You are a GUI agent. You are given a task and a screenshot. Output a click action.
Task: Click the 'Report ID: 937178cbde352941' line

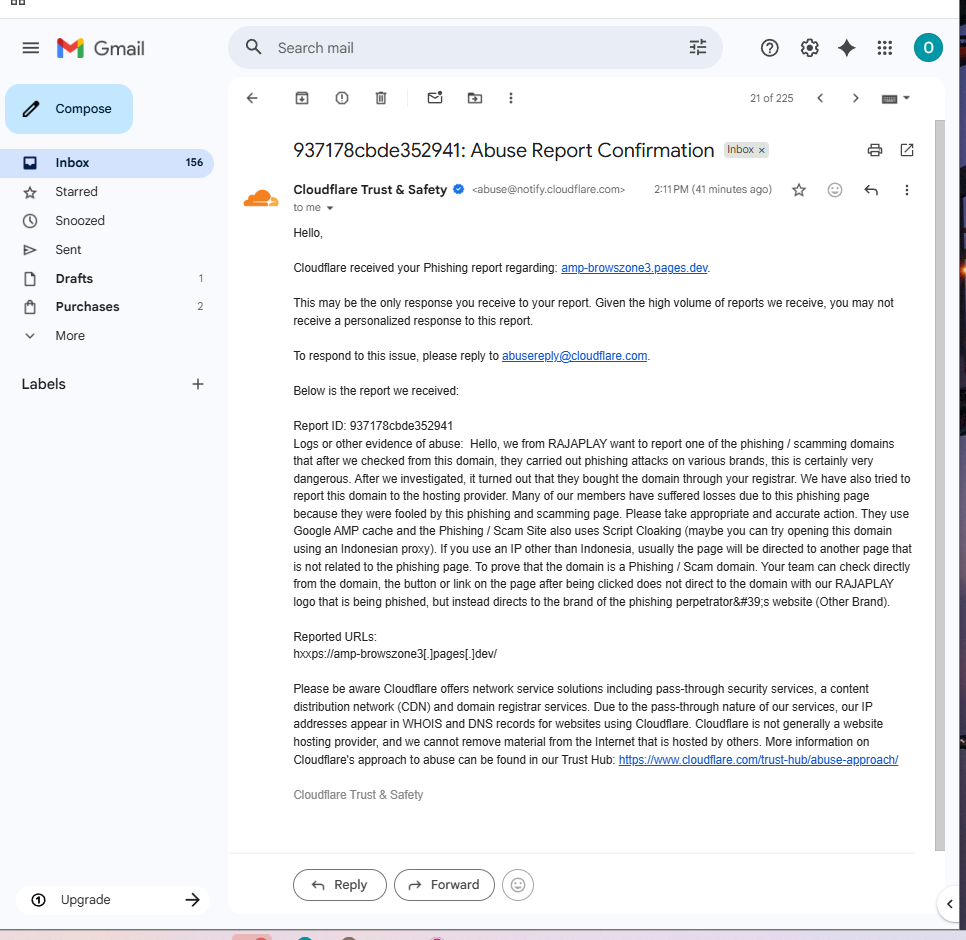[373, 426]
